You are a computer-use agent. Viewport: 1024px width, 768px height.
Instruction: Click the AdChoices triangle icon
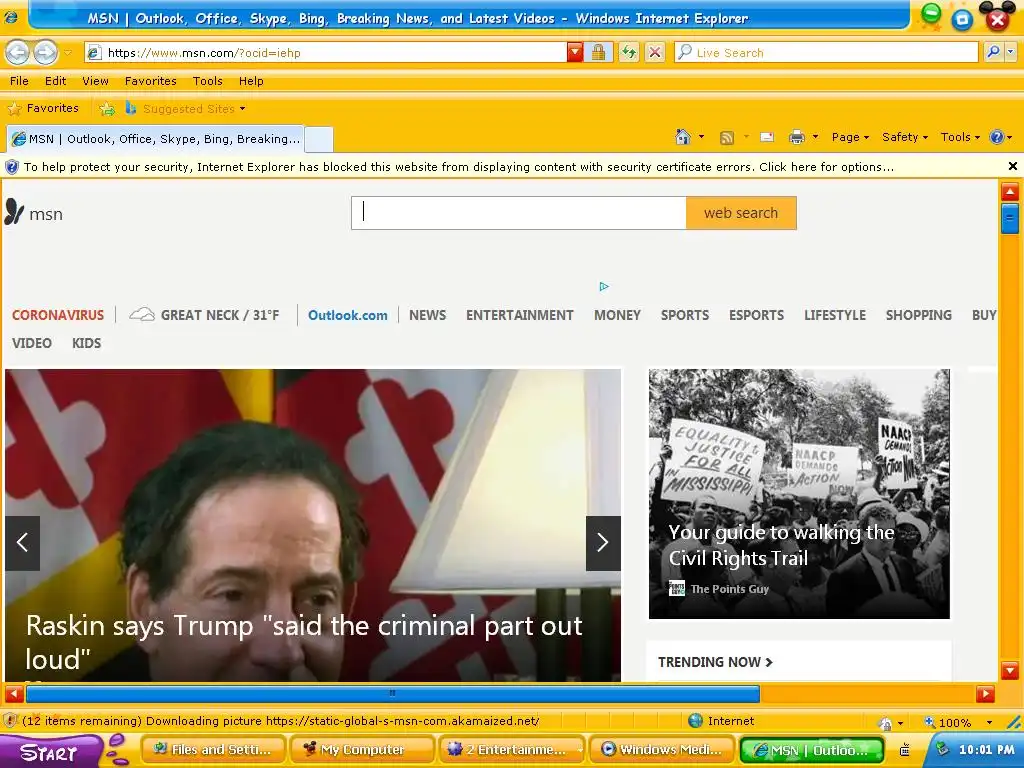click(x=604, y=286)
